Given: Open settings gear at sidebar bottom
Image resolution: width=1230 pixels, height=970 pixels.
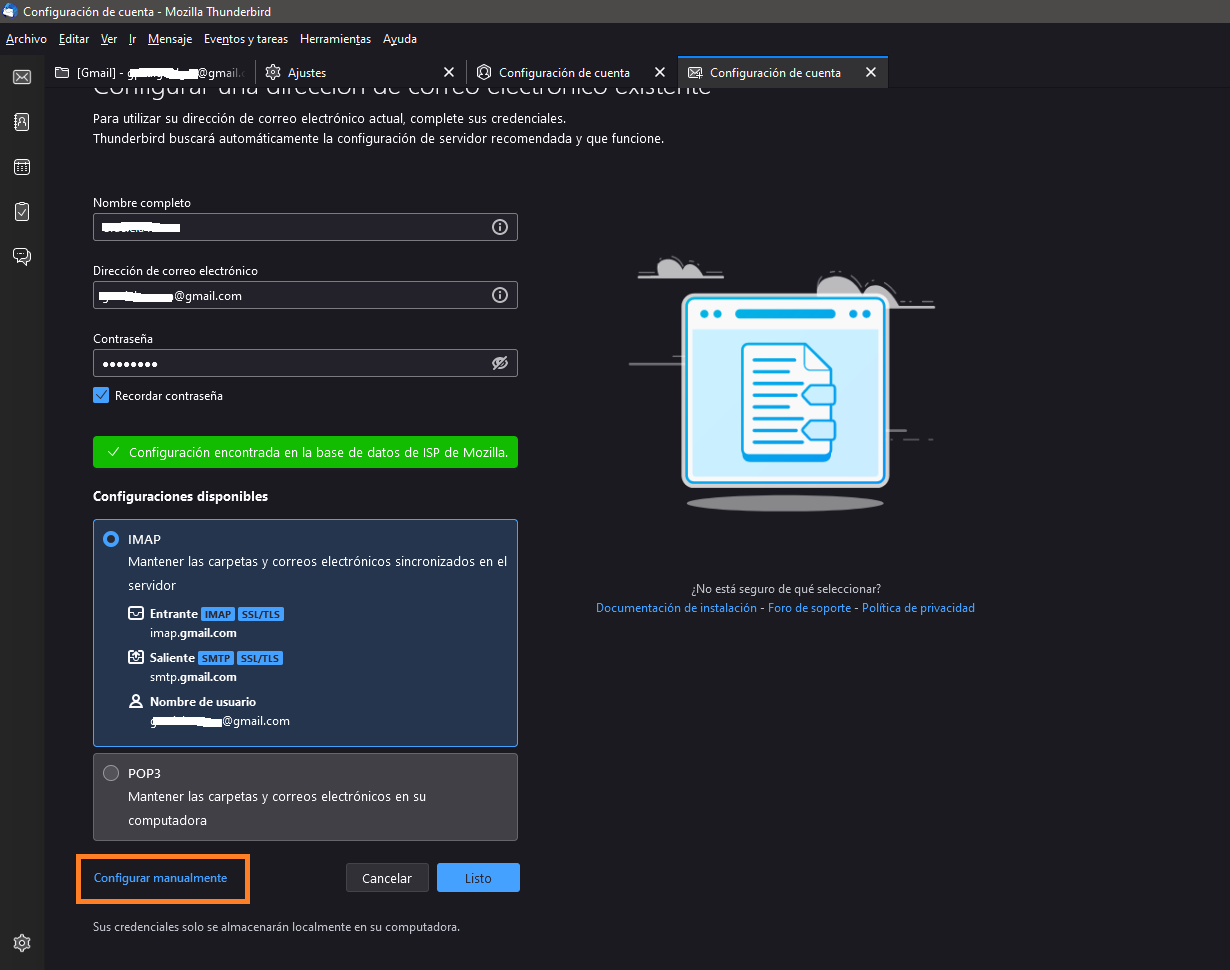Looking at the screenshot, I should coord(22,942).
